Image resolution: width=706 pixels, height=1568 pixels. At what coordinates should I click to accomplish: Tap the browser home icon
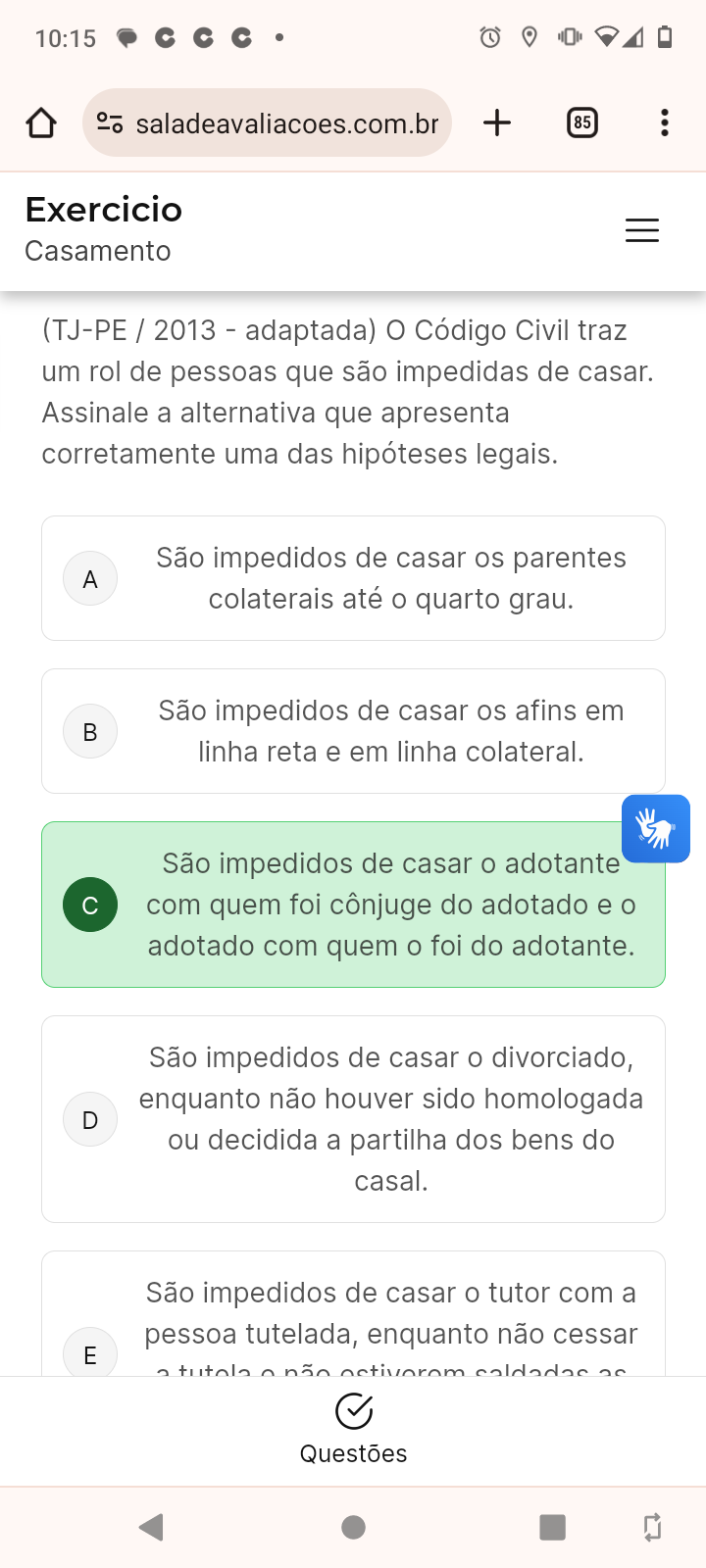click(x=41, y=123)
